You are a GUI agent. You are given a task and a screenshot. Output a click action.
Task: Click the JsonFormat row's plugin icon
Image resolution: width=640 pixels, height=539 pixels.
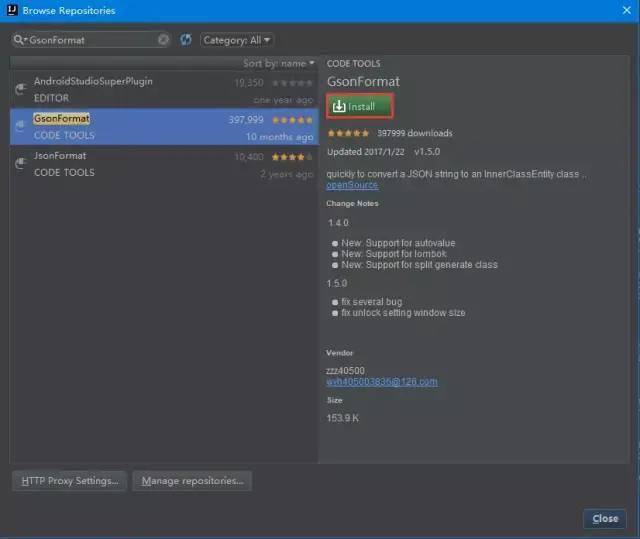[x=21, y=163]
